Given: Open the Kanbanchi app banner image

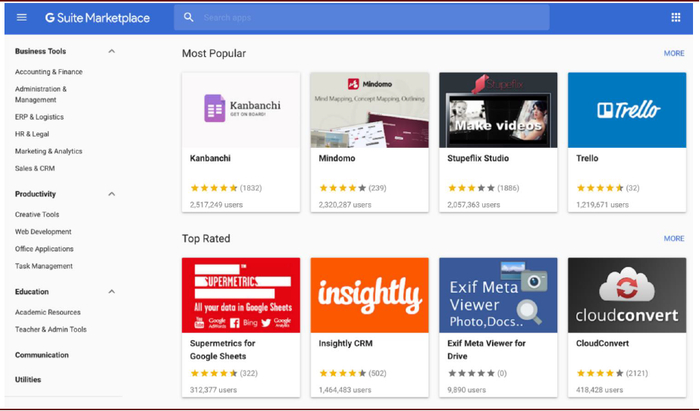Looking at the screenshot, I should click(241, 110).
